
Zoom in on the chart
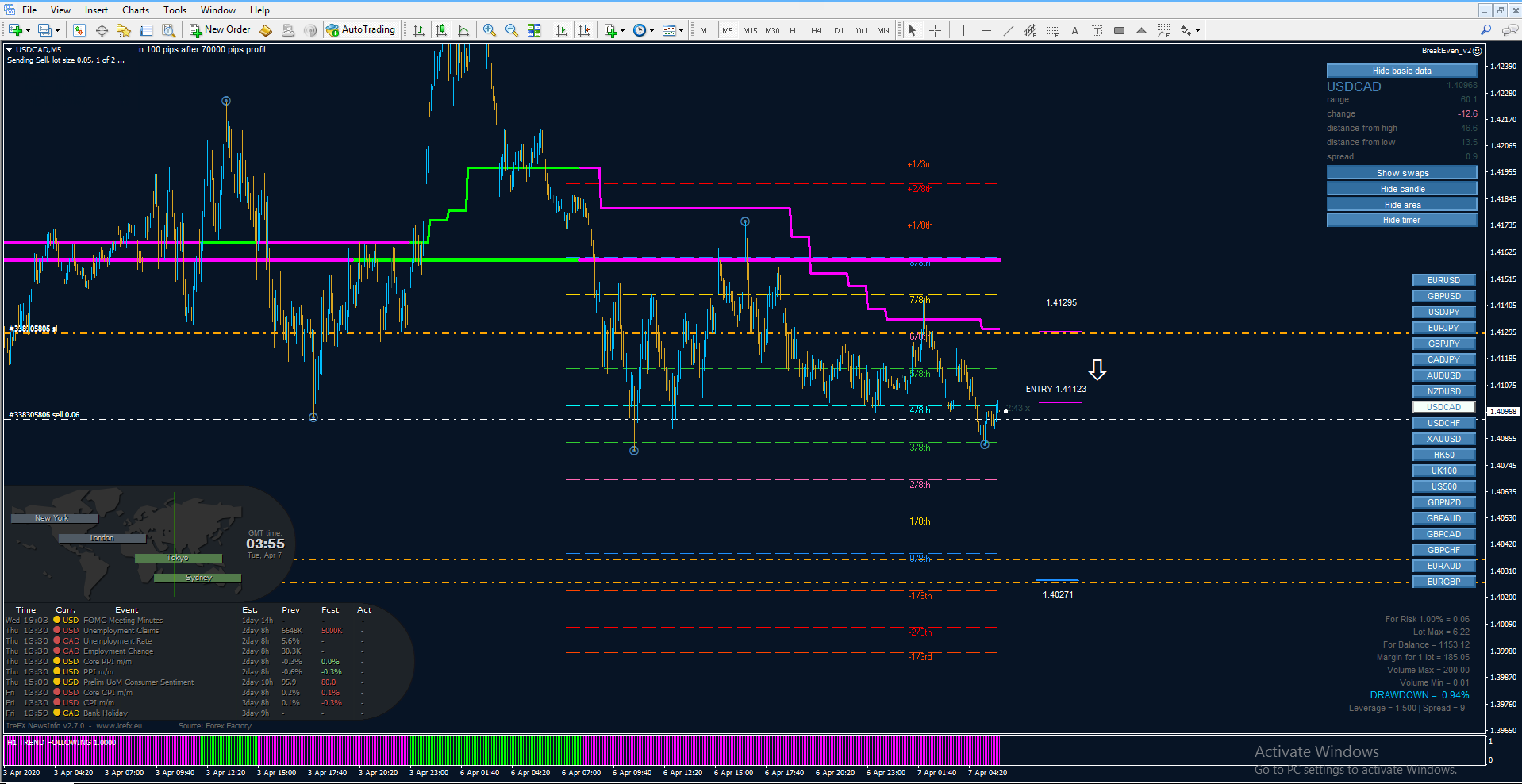click(490, 30)
